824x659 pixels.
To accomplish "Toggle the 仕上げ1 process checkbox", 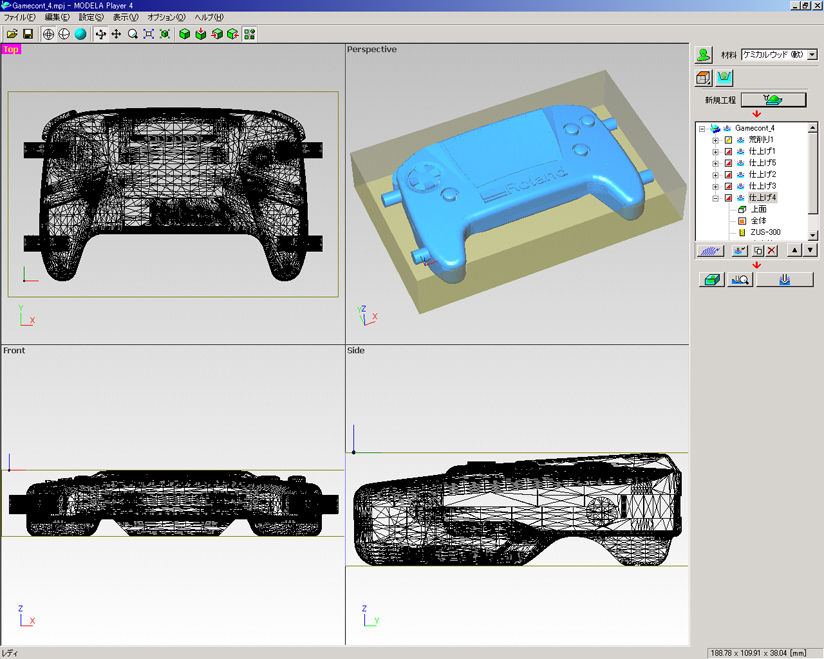I will (x=727, y=151).
